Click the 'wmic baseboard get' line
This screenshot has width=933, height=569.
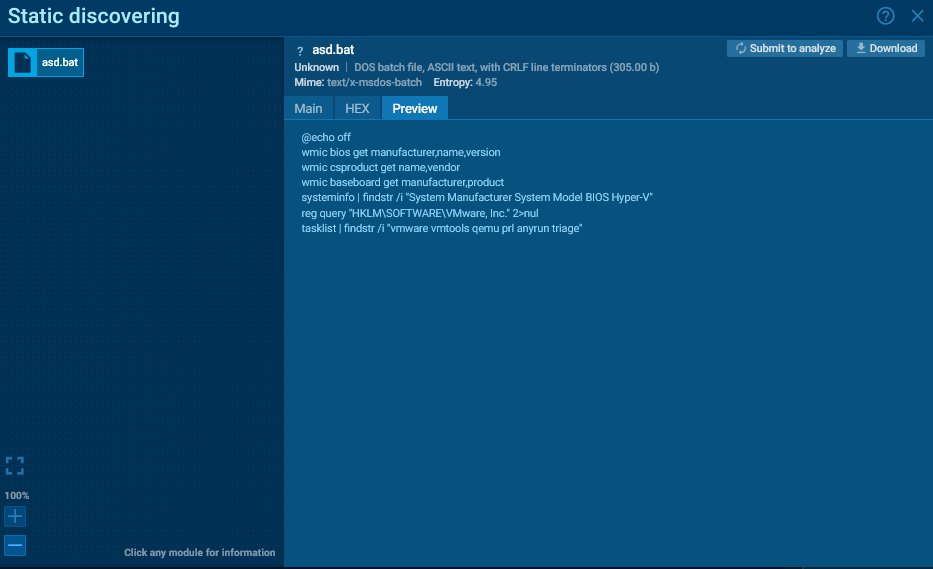coord(402,182)
